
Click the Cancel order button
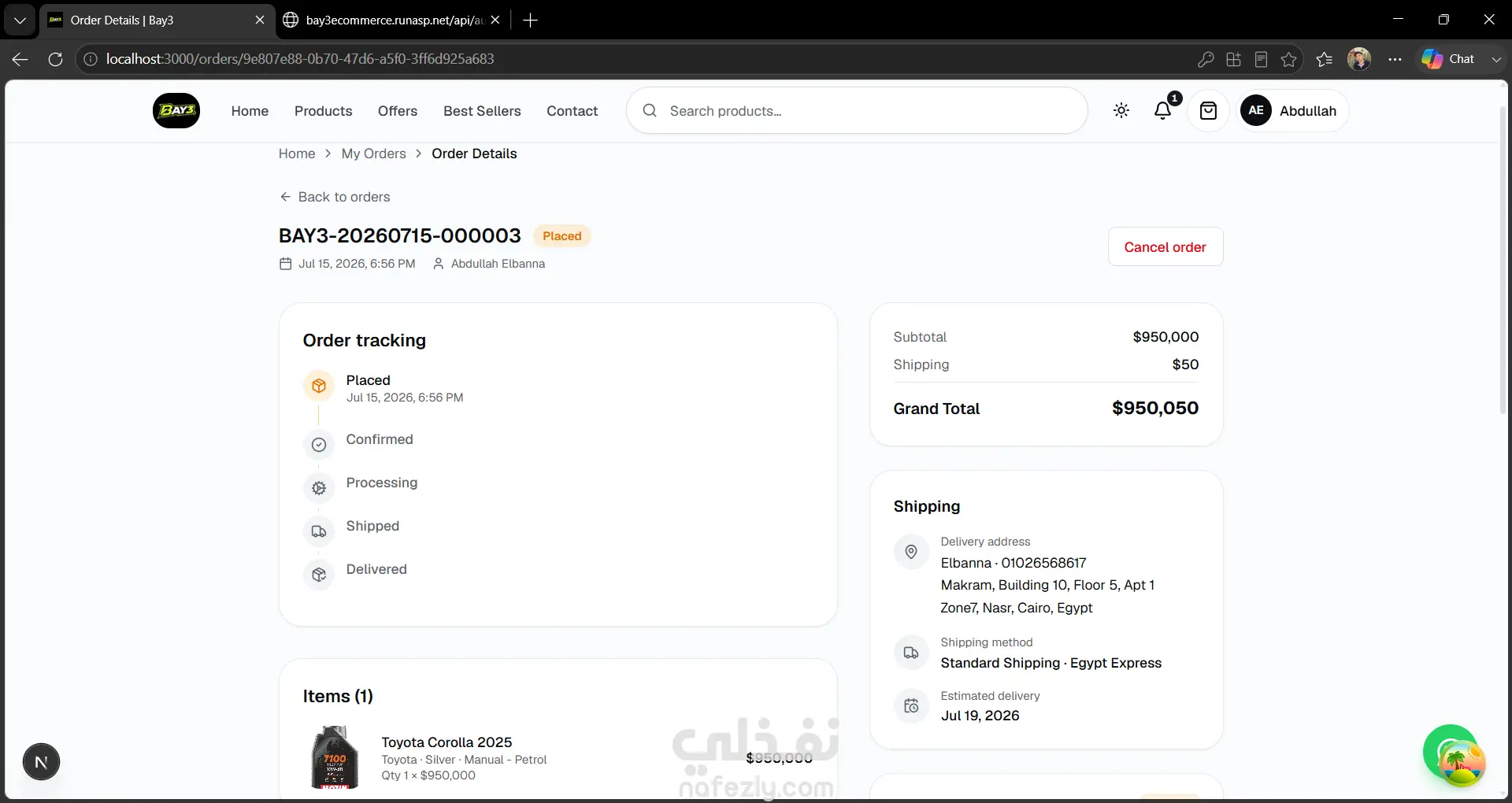(1165, 247)
